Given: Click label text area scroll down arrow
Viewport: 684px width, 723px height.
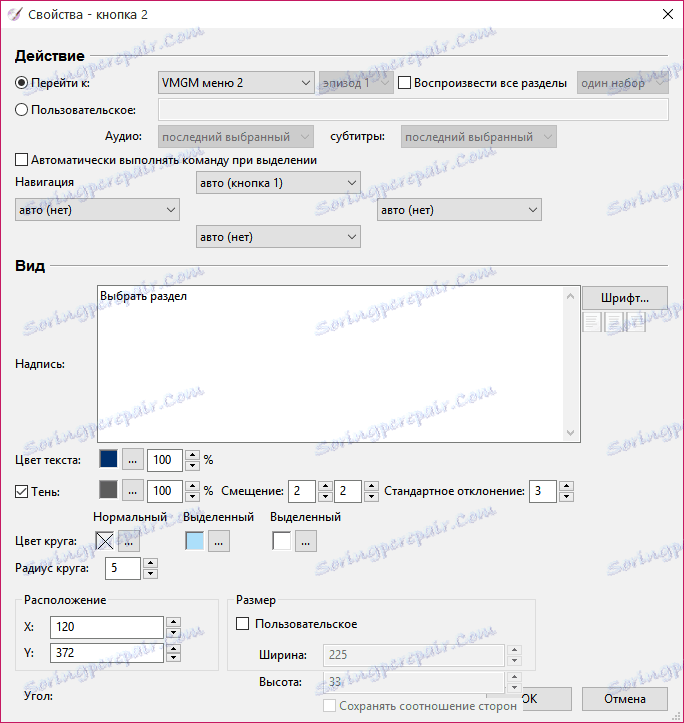Looking at the screenshot, I should (x=571, y=433).
